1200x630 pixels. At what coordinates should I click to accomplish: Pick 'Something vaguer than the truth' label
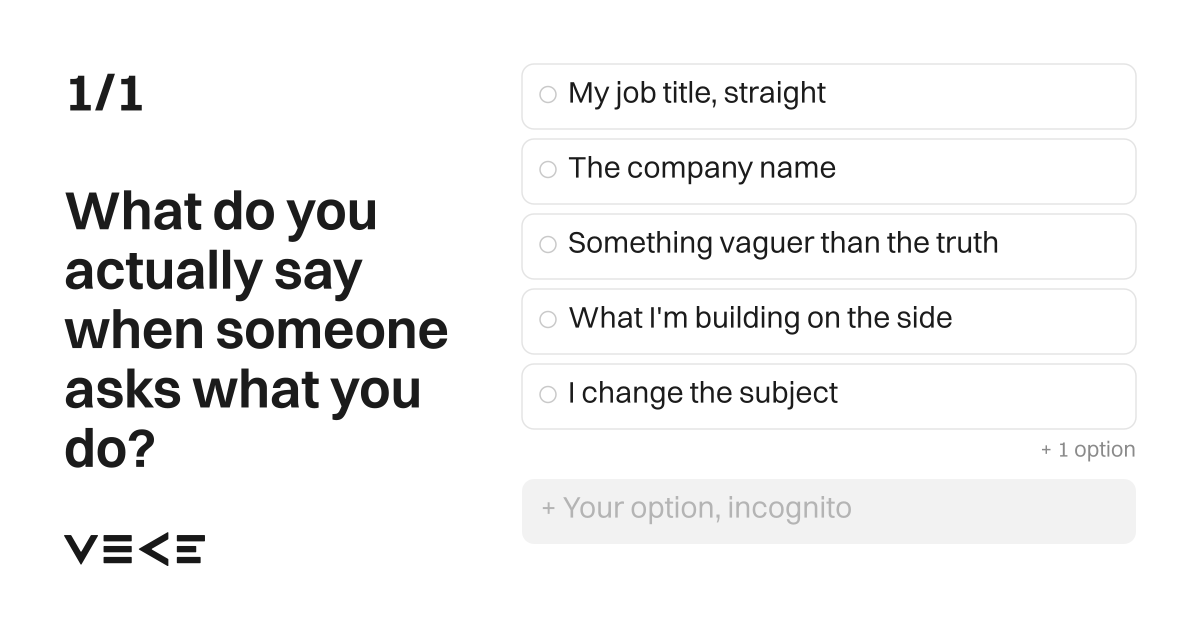pos(783,243)
